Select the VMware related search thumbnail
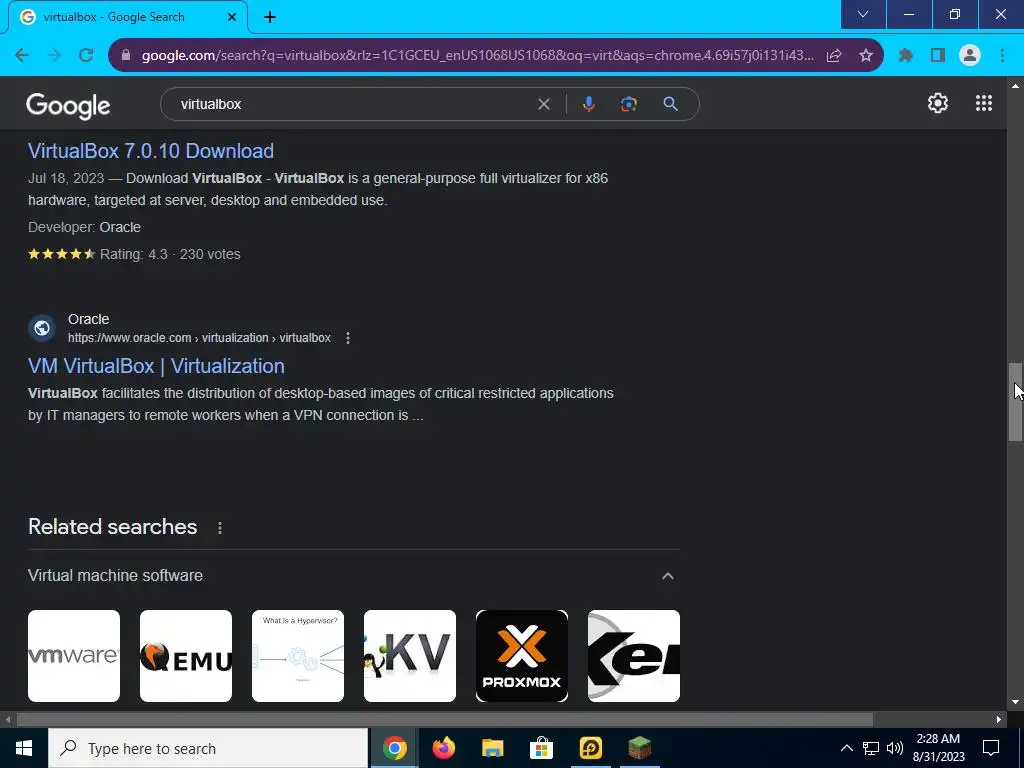This screenshot has width=1024, height=768. click(x=74, y=656)
